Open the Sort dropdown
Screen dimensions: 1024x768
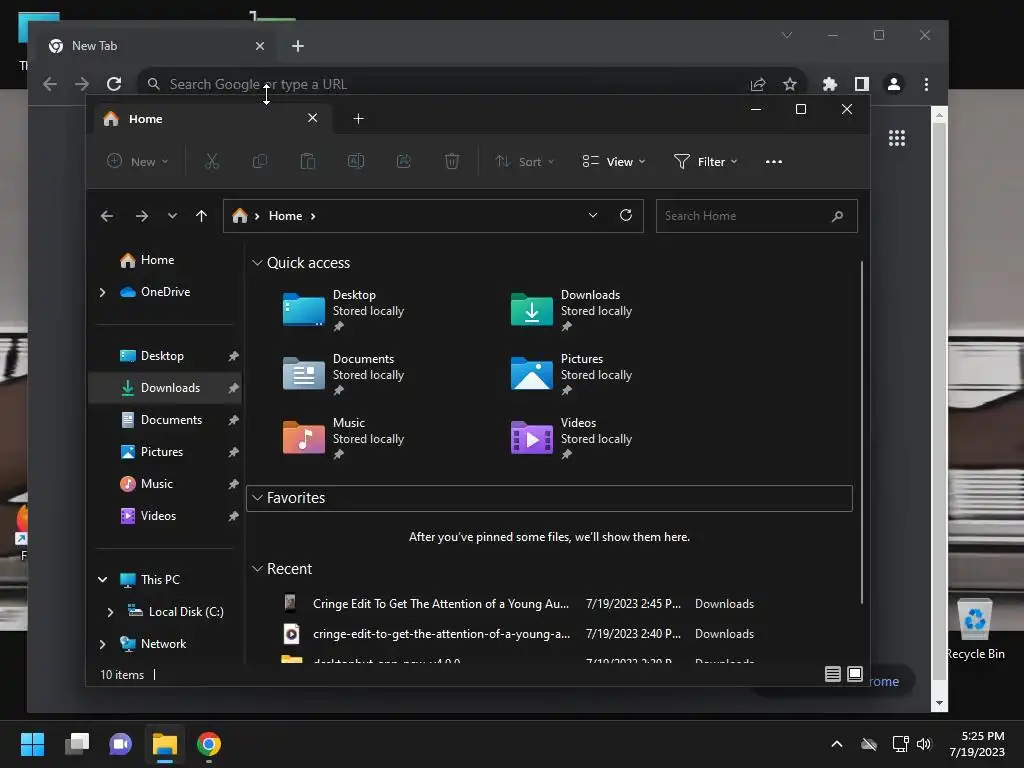coord(524,161)
